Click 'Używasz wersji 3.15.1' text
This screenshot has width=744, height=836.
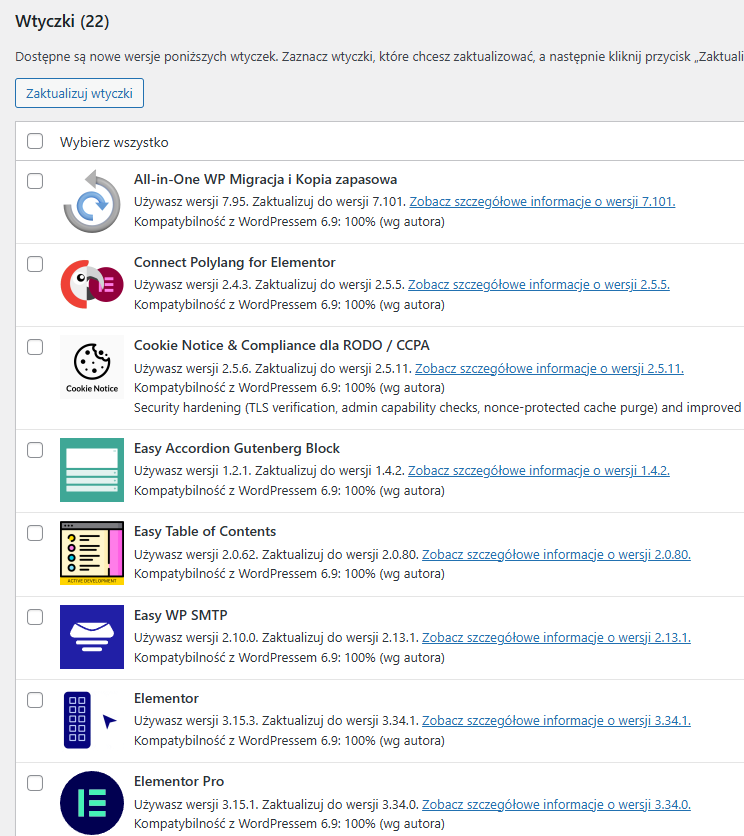click(x=196, y=805)
